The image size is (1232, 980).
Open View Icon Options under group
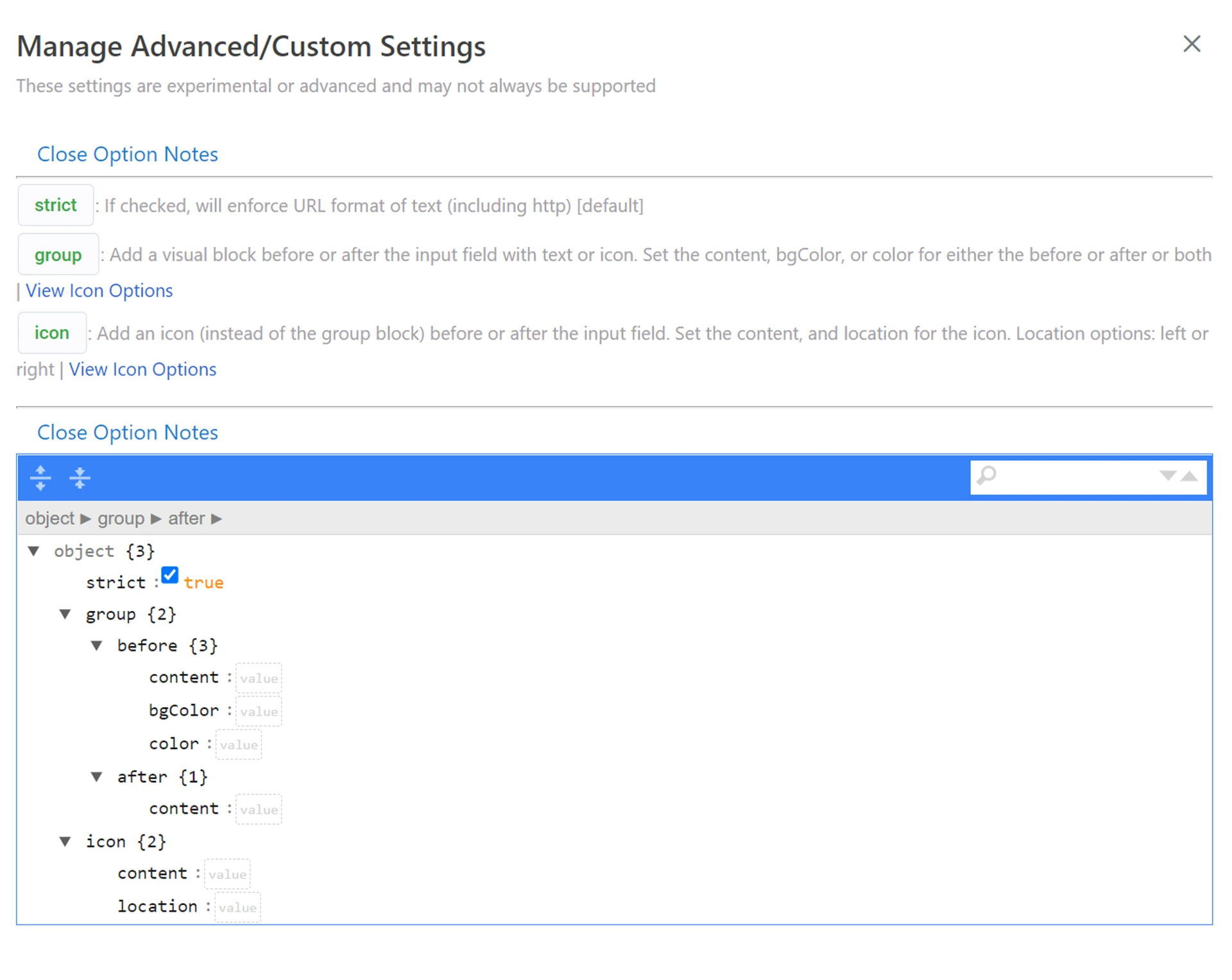tap(99, 291)
